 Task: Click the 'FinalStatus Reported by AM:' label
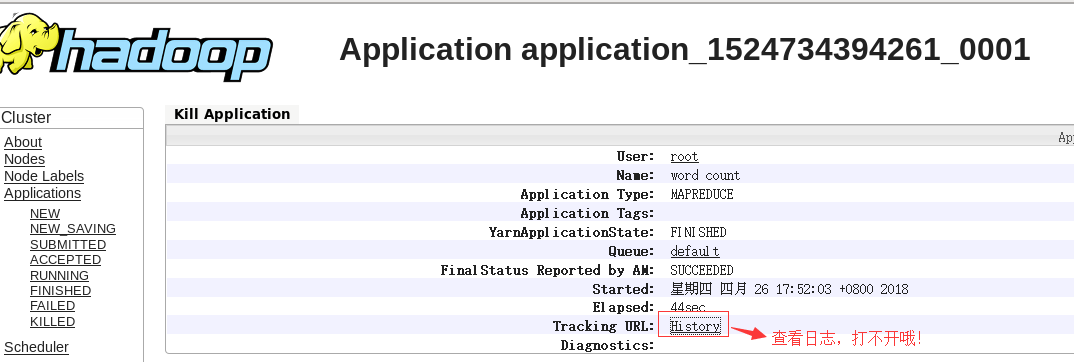point(547,270)
